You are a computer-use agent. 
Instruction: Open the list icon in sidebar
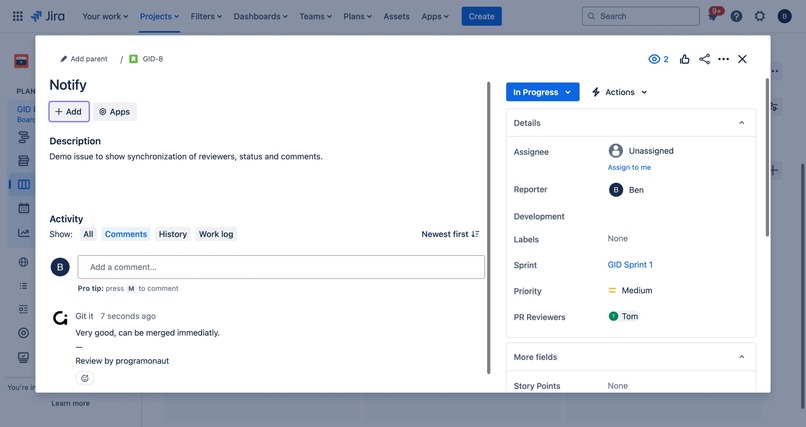pyautogui.click(x=24, y=286)
